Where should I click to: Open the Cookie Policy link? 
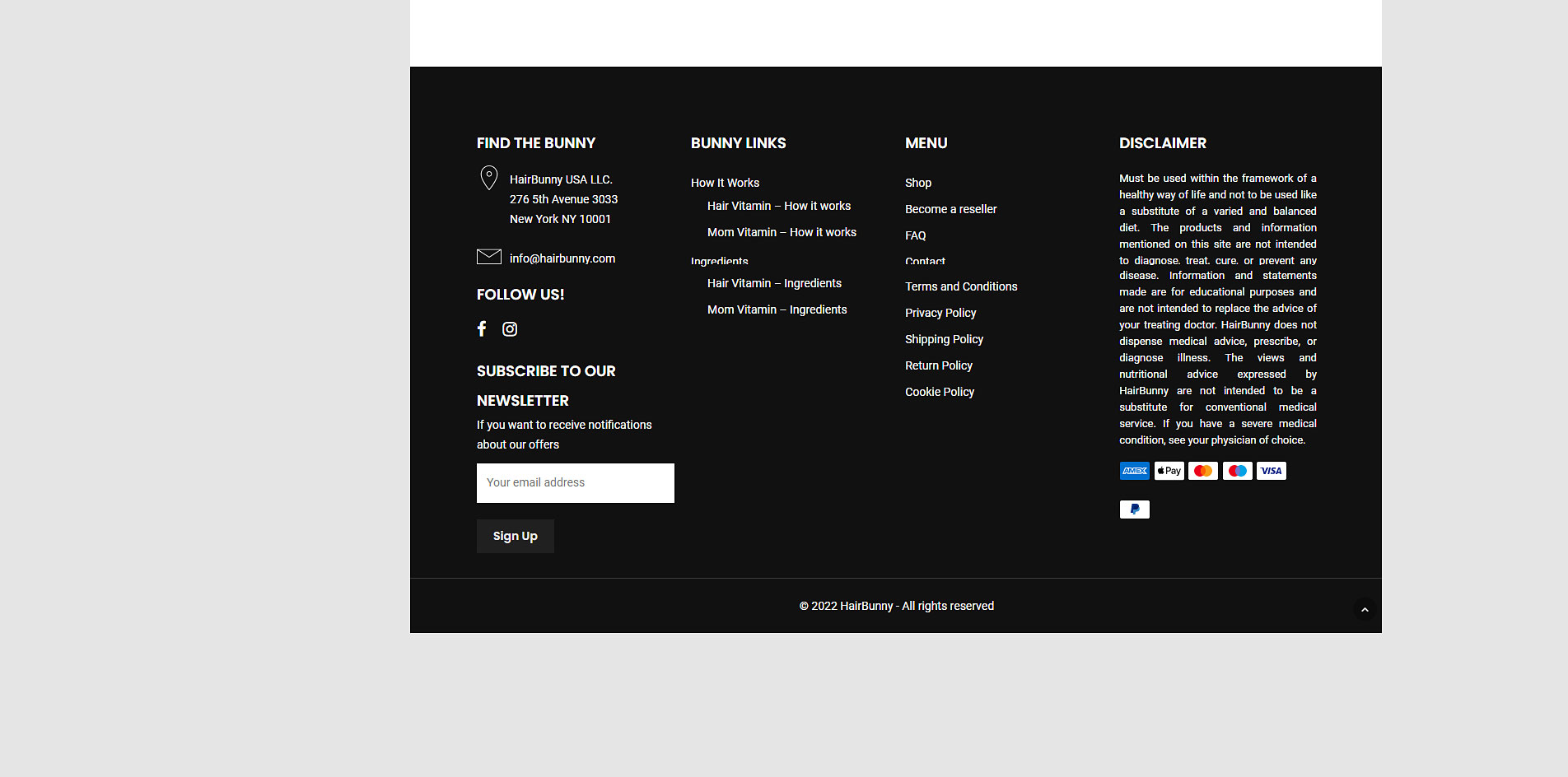[940, 392]
